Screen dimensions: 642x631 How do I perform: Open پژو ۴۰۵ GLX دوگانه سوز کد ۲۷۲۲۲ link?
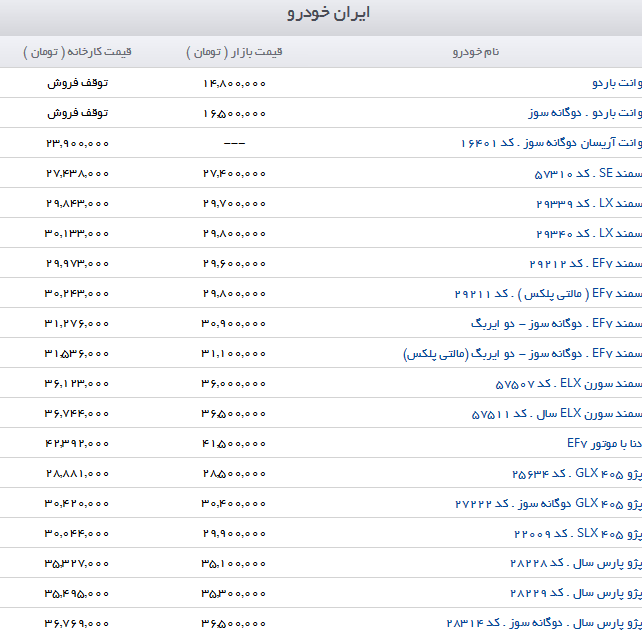pos(549,503)
